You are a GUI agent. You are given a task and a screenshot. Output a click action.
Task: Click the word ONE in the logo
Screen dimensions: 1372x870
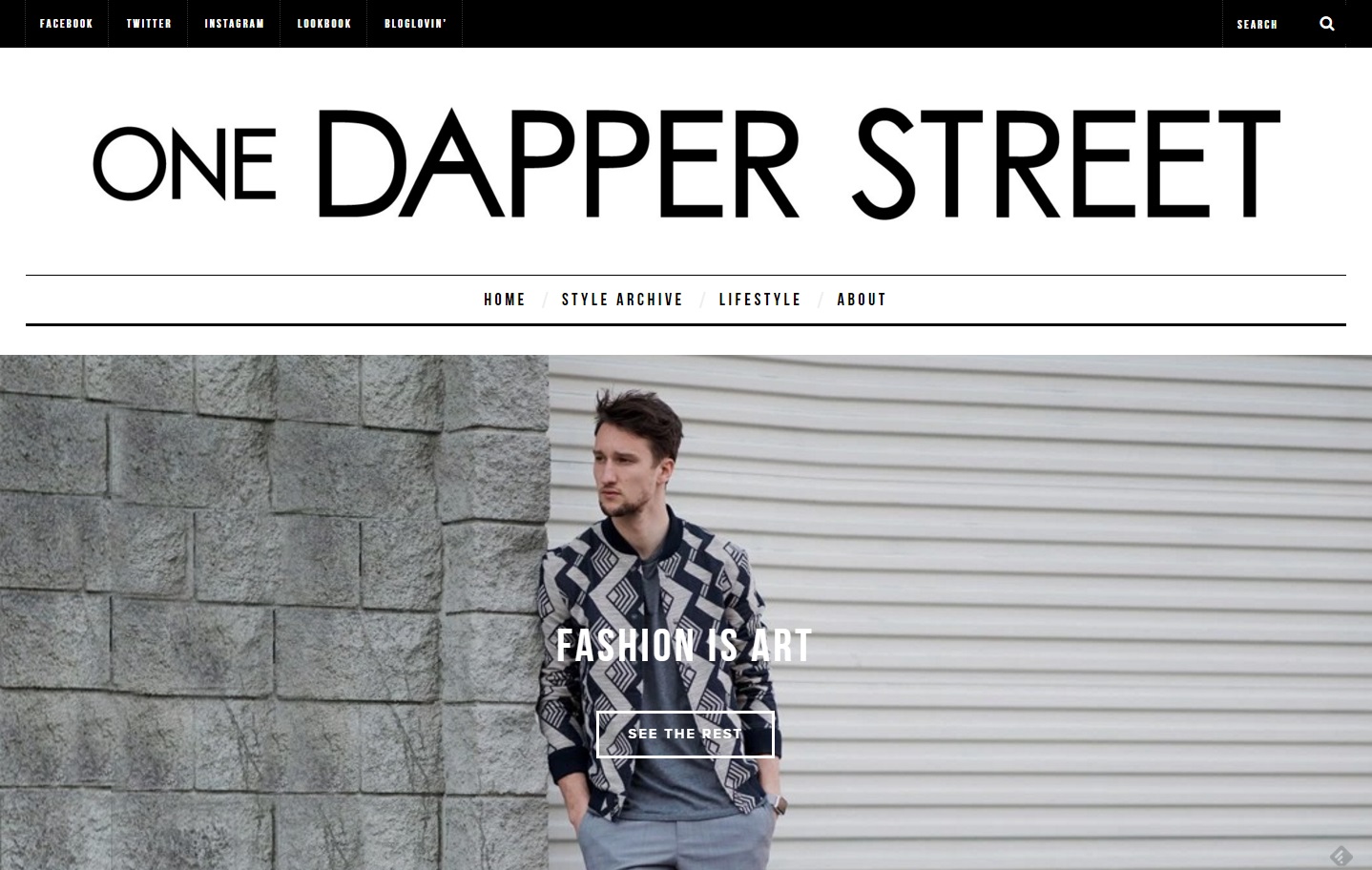coord(184,163)
